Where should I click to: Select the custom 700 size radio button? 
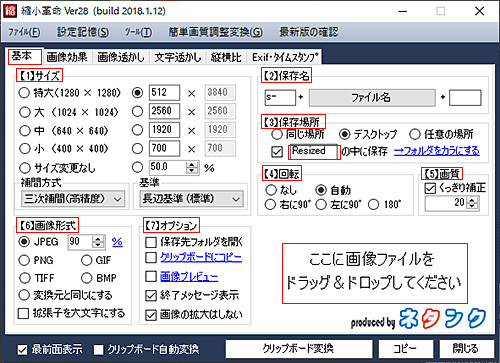(x=137, y=148)
